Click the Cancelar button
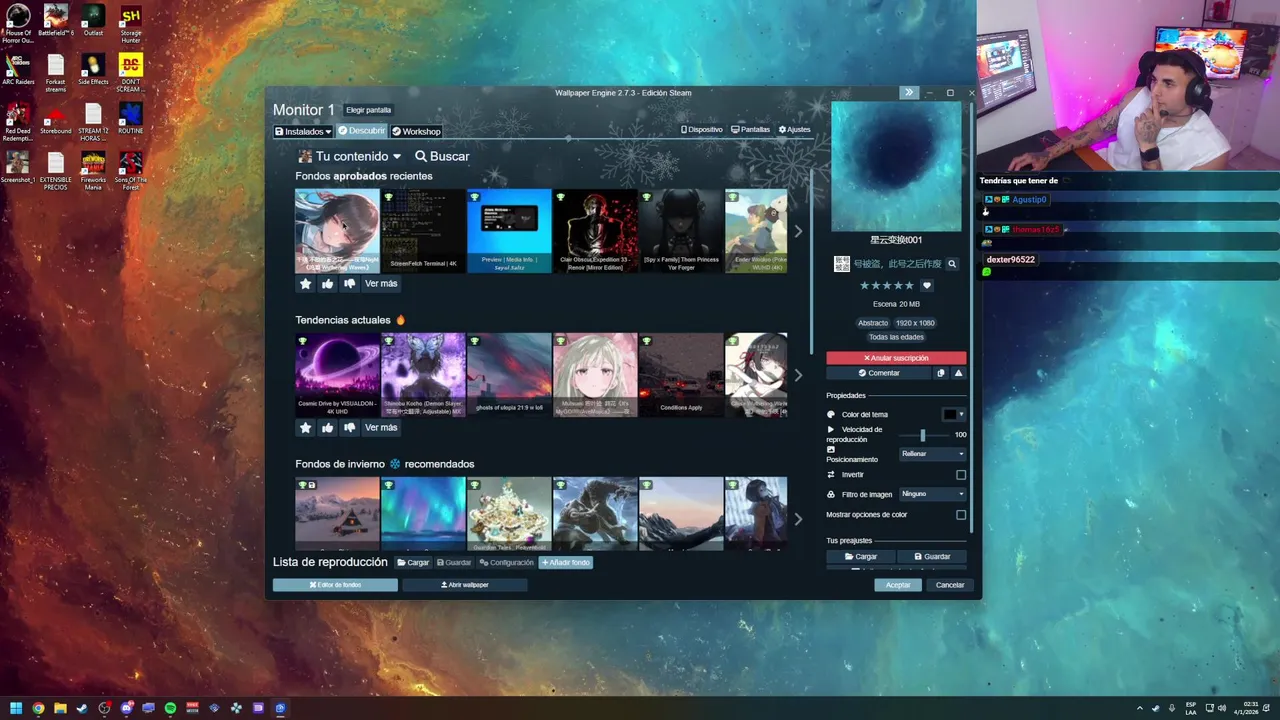This screenshot has width=1280, height=720. pyautogui.click(x=950, y=585)
